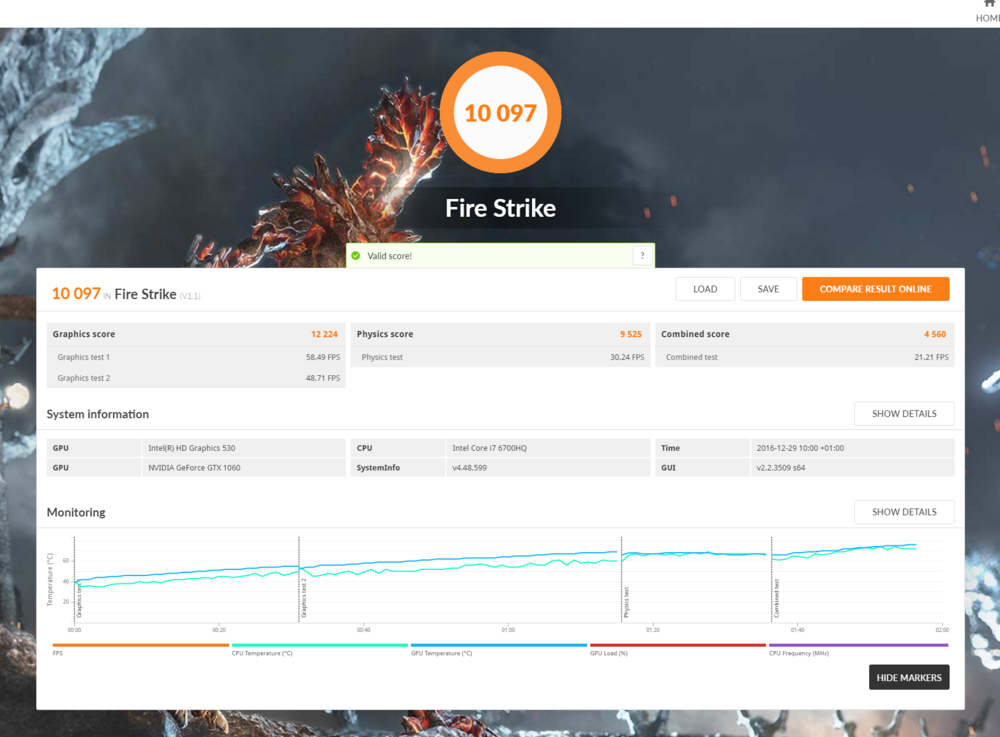Expand Monitoring with Show Details button
Viewport: 1000px width, 737px height.
(904, 512)
